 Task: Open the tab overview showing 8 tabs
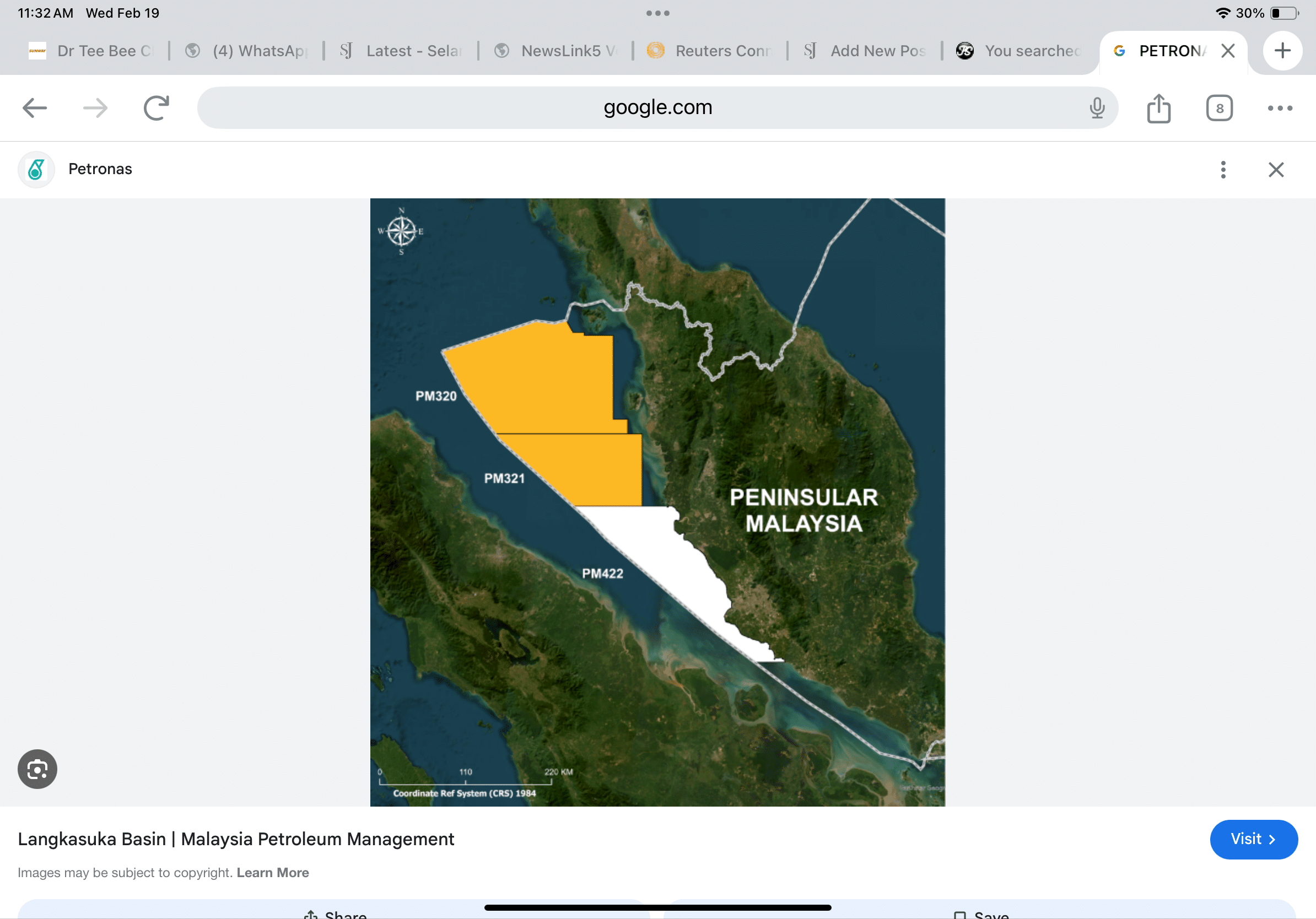click(1219, 108)
